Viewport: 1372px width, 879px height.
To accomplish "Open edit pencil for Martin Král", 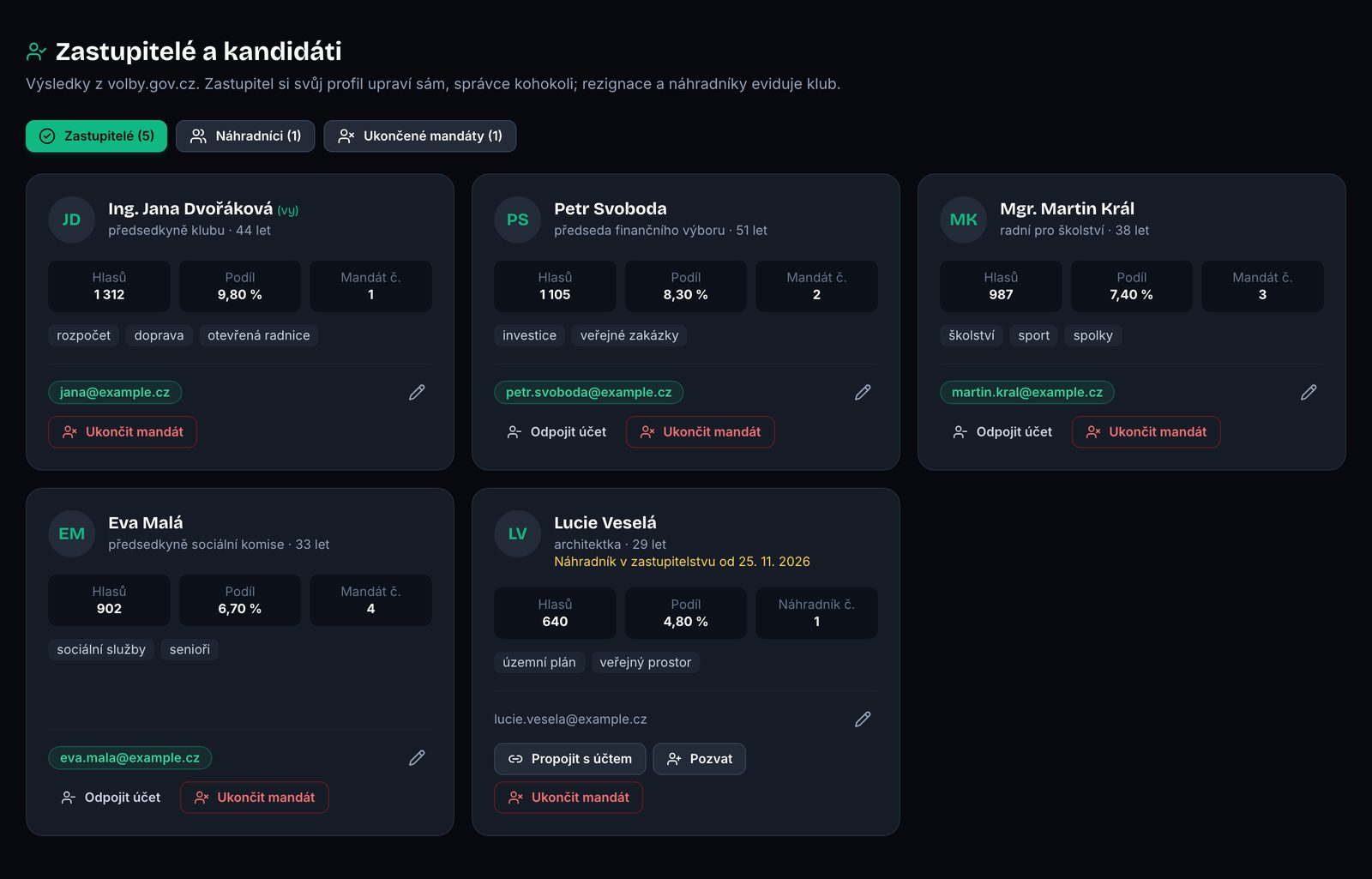I will pyautogui.click(x=1309, y=392).
